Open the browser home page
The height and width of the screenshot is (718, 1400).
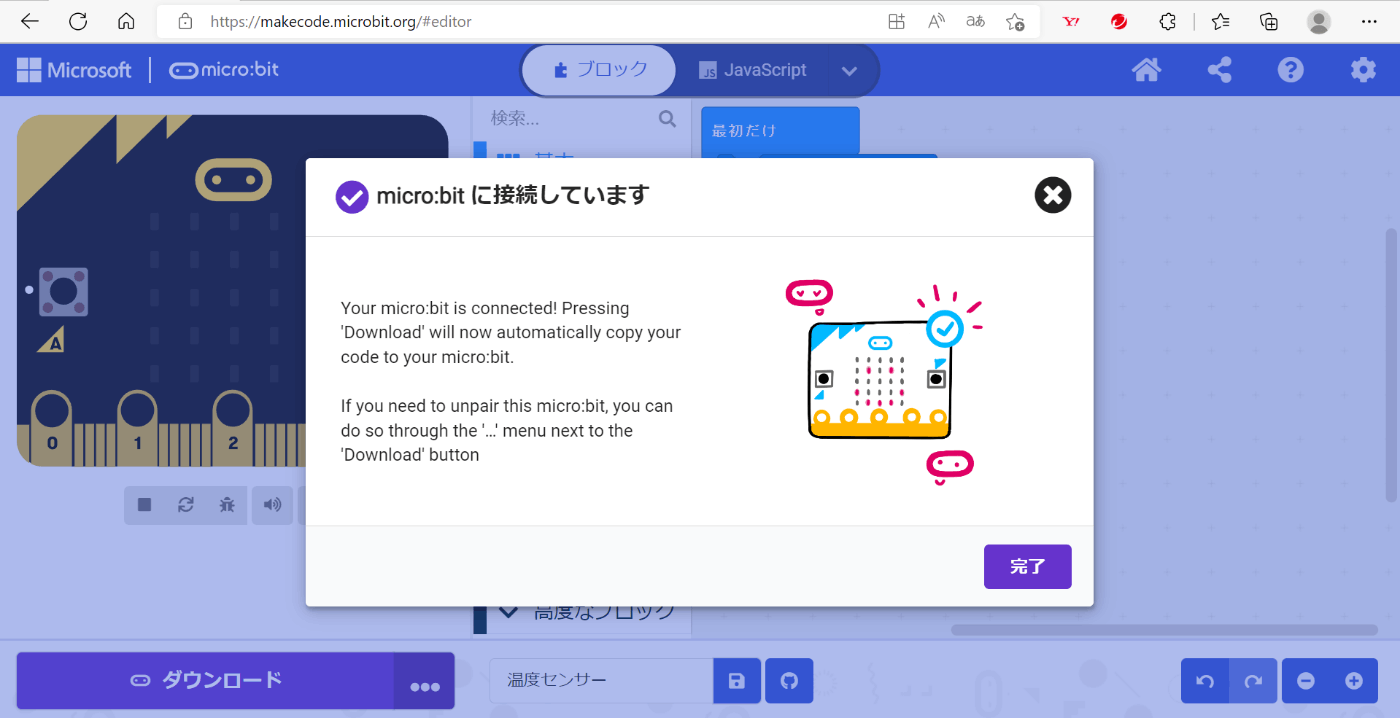126,21
